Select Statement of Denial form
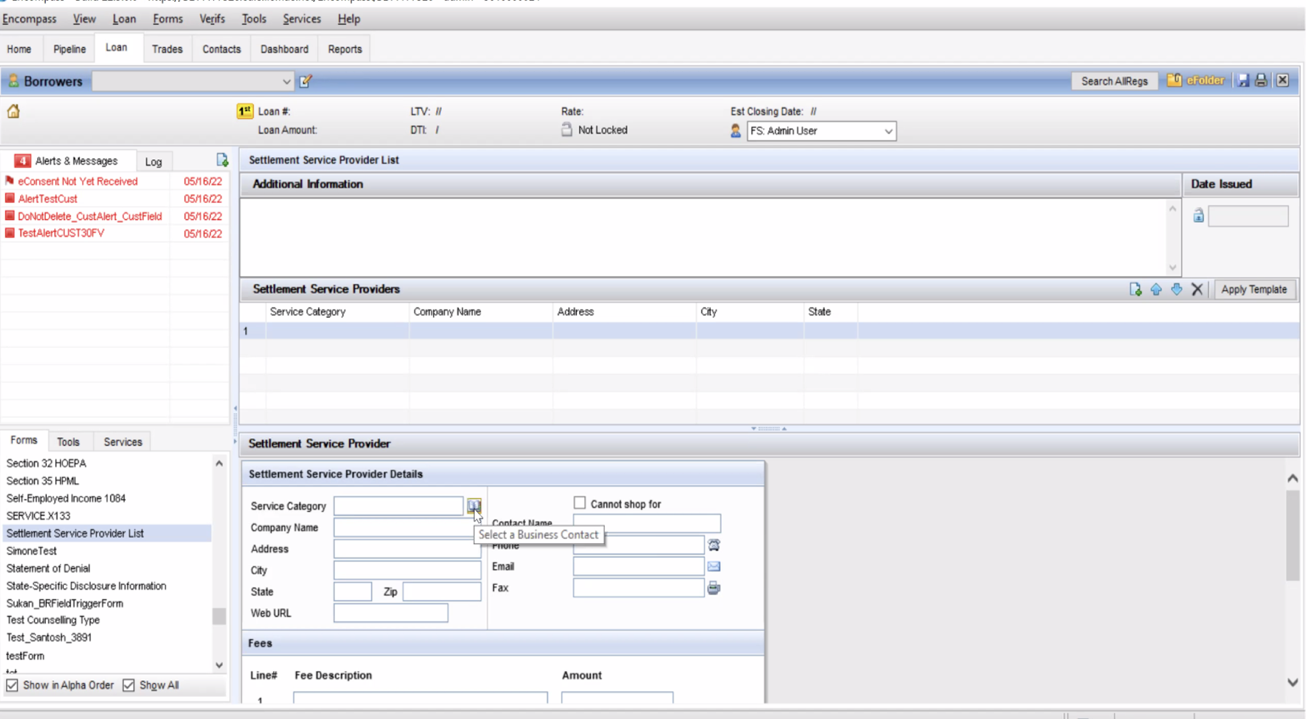Image resolution: width=1306 pixels, height=719 pixels. pyautogui.click(x=48, y=568)
